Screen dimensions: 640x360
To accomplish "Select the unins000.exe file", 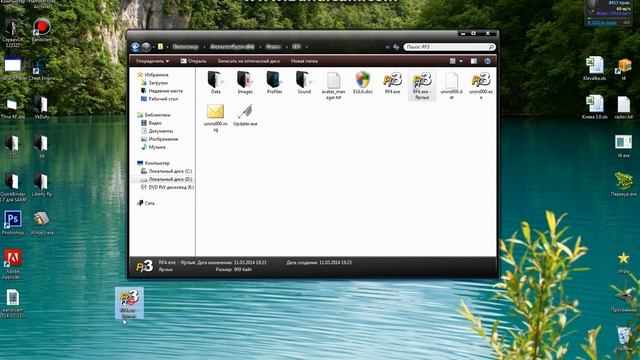I will pyautogui.click(x=481, y=85).
